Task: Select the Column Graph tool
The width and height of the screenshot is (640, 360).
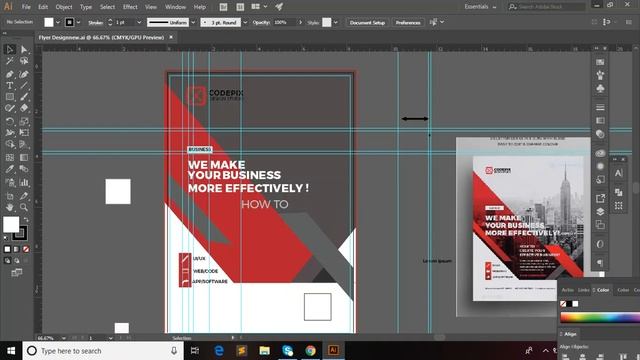Action: 24,182
